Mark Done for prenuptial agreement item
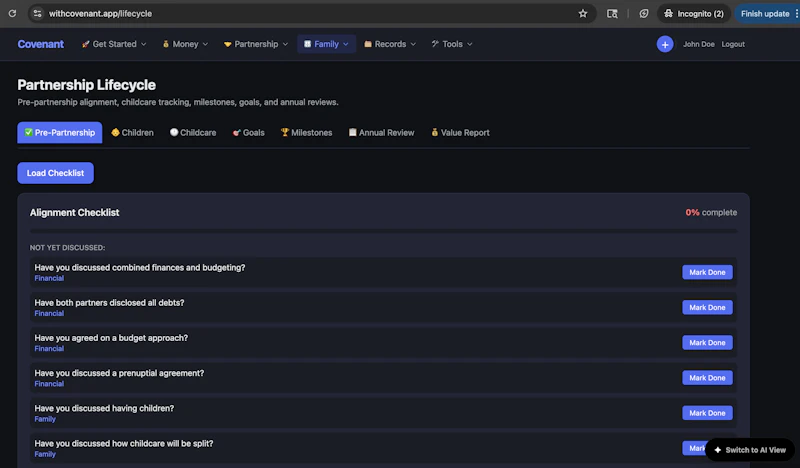 click(x=707, y=378)
